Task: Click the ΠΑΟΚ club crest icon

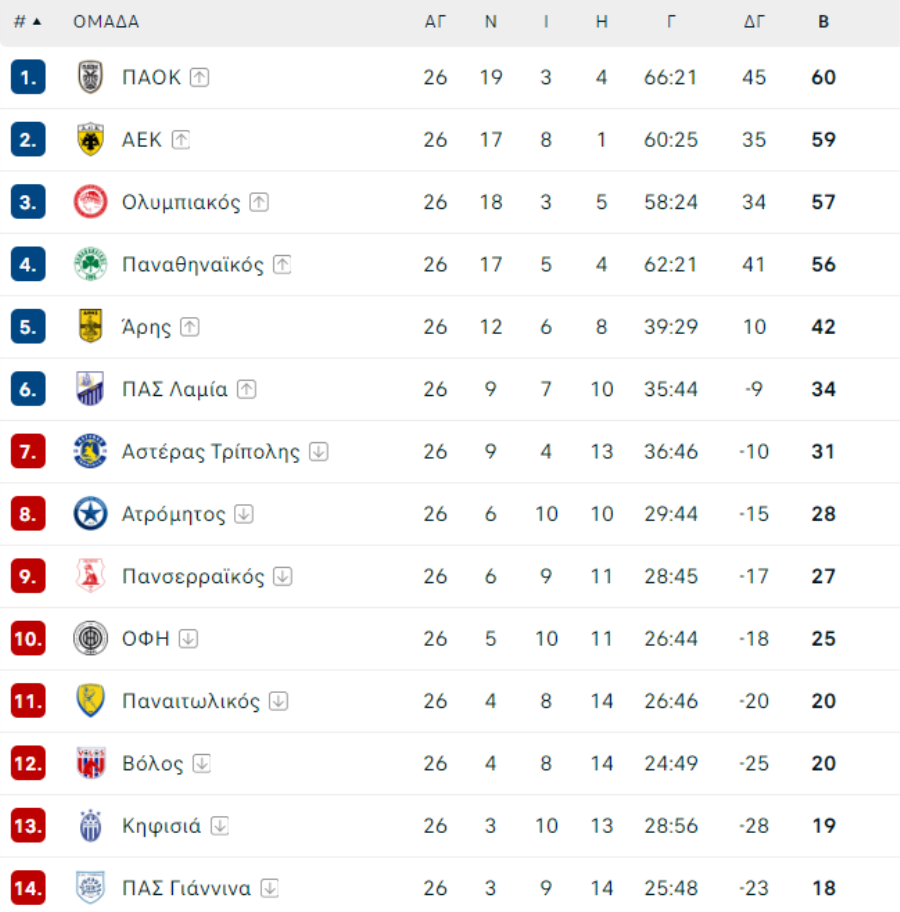Action: click(x=90, y=77)
